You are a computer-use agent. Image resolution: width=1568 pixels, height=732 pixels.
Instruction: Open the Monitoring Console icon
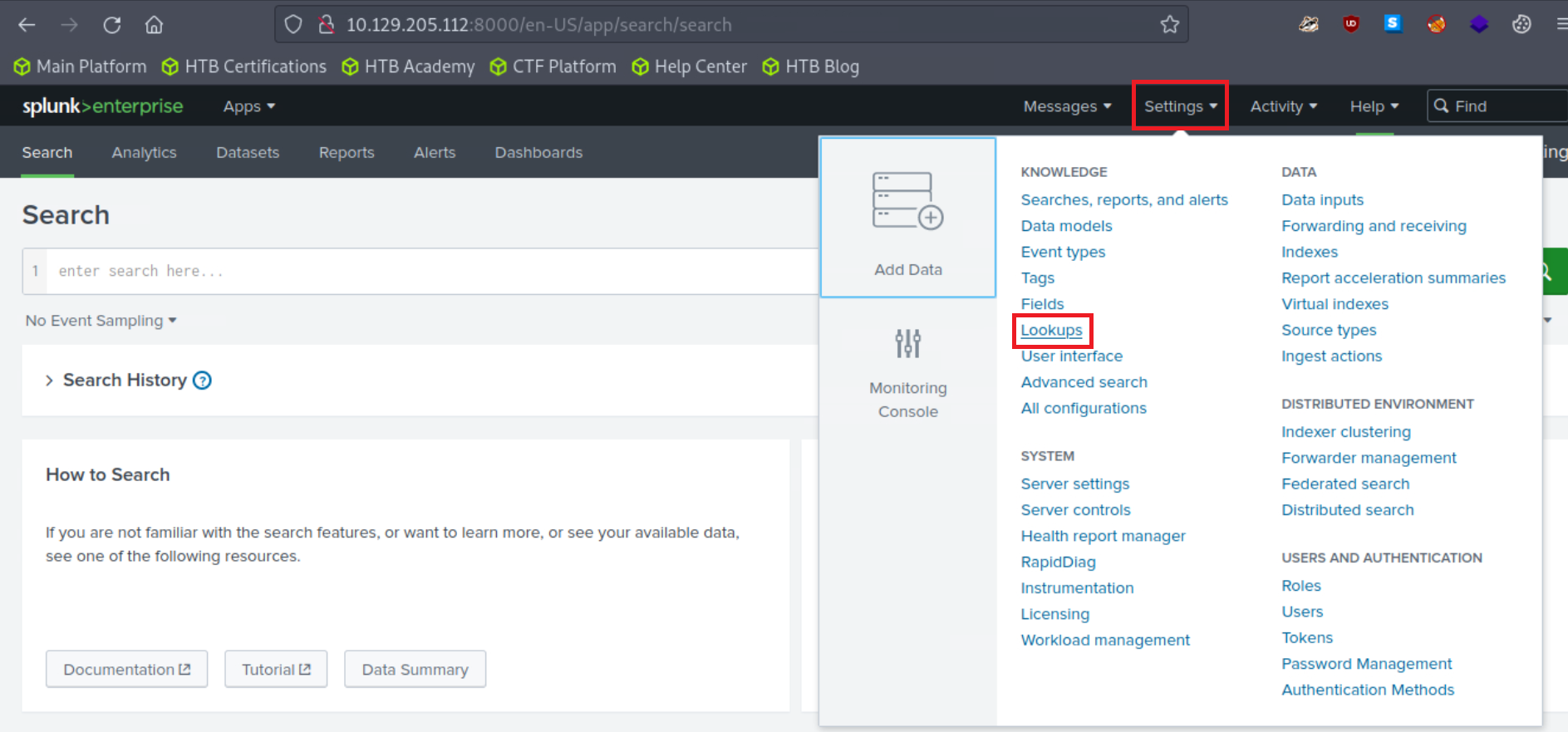point(907,343)
